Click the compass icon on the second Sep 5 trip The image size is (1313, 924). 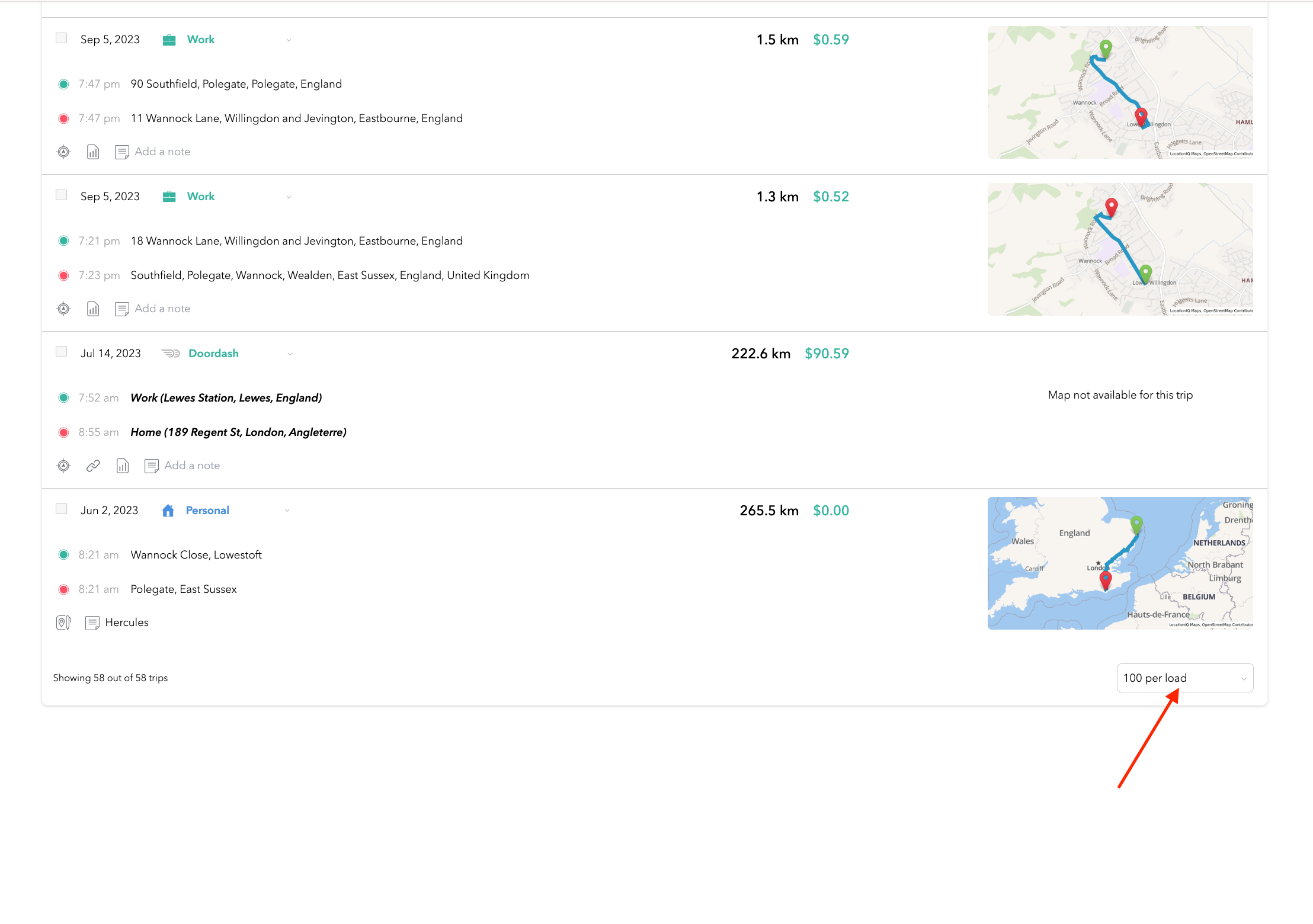tap(63, 309)
